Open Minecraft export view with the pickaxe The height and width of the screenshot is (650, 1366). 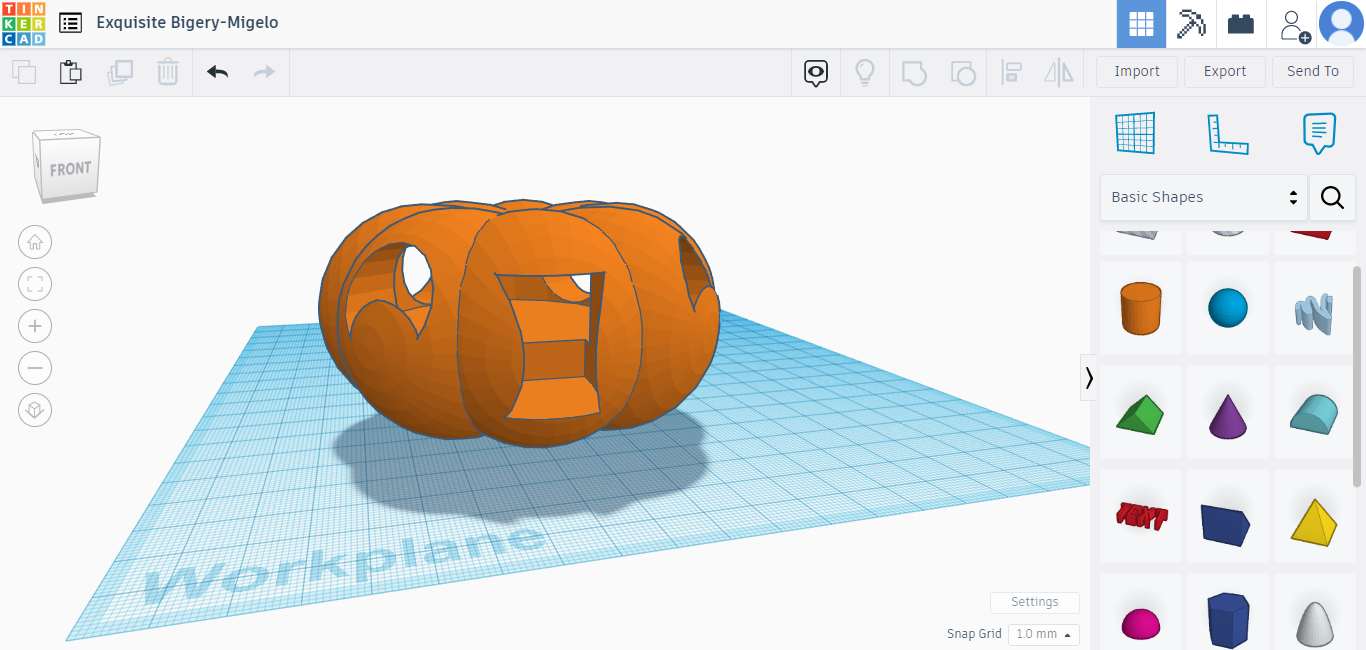tap(1190, 22)
